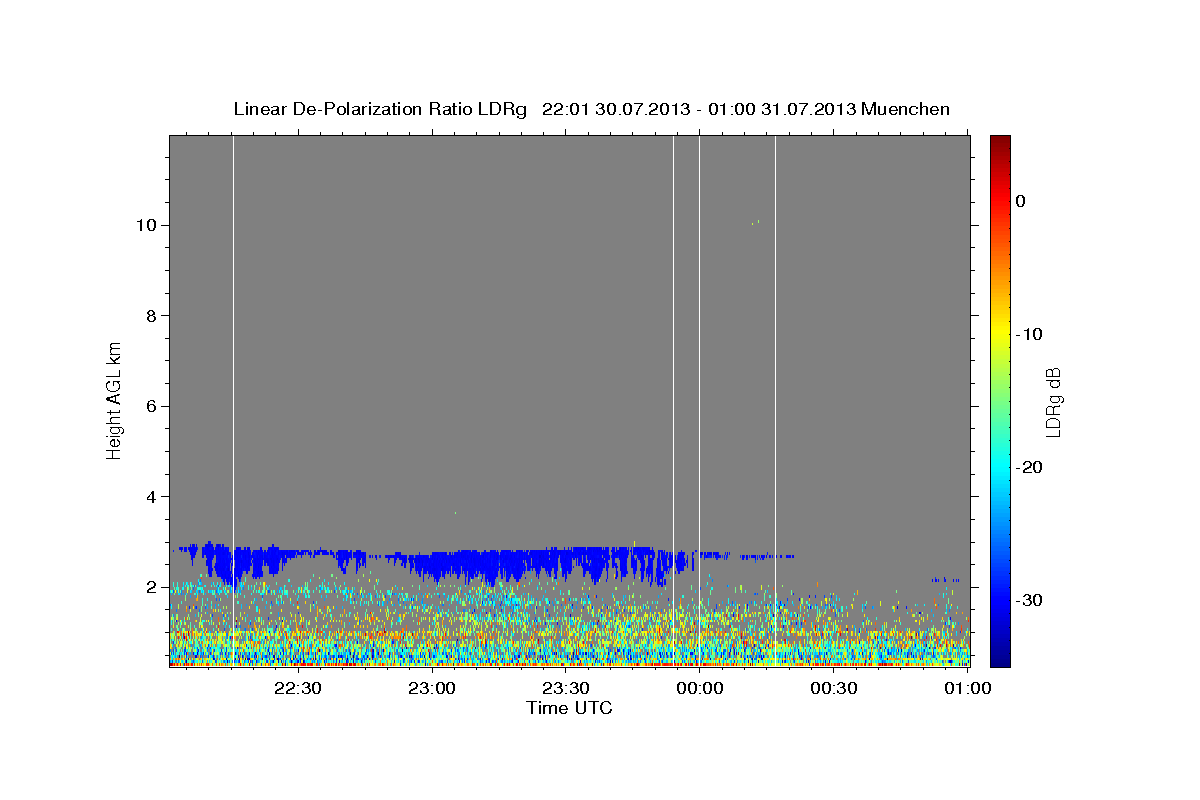
Task: Click the white vertical line at 00:00
Action: click(x=699, y=400)
